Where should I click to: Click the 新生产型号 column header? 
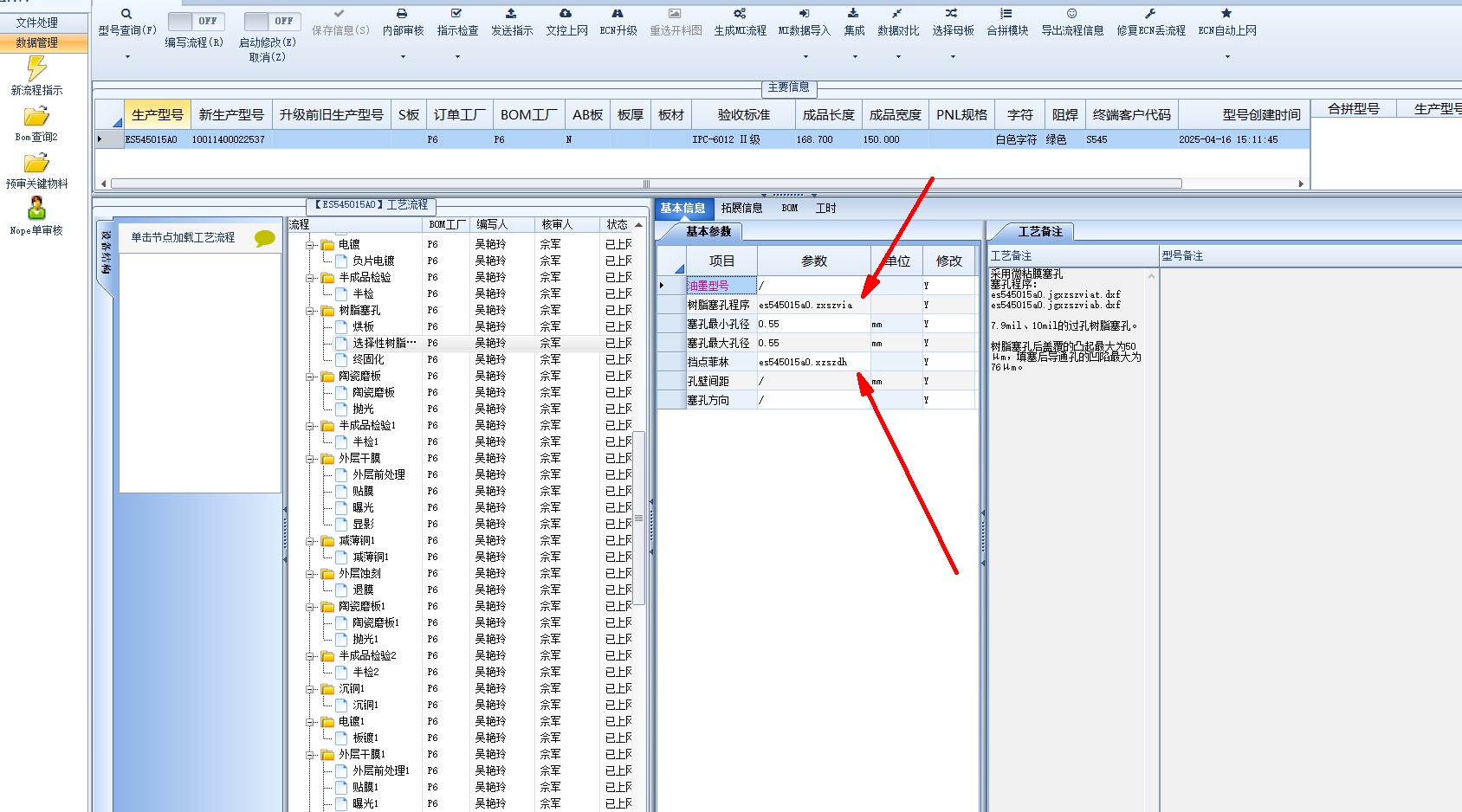[x=230, y=115]
